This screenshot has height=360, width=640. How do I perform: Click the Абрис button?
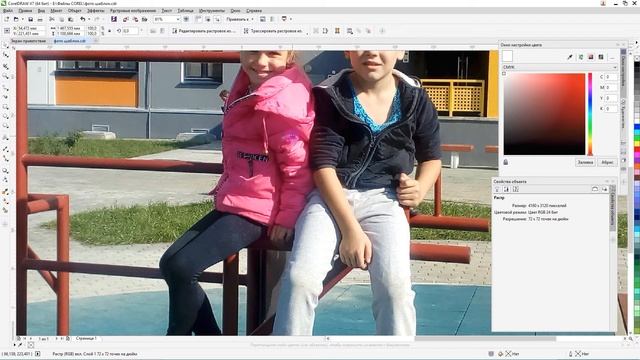[x=607, y=162]
